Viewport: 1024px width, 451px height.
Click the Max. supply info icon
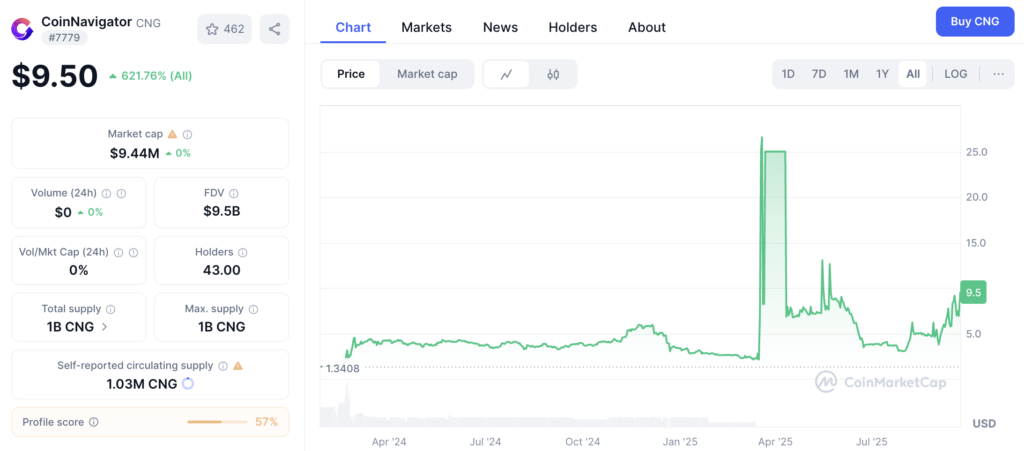coord(253,309)
